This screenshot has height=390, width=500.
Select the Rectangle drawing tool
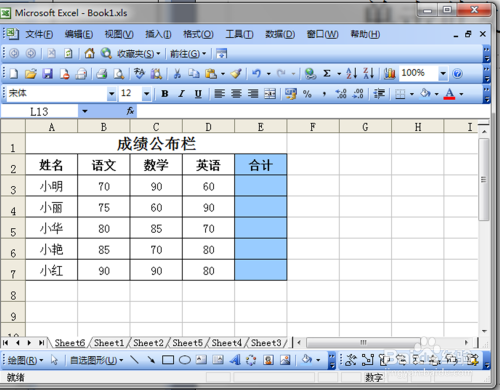coord(168,360)
